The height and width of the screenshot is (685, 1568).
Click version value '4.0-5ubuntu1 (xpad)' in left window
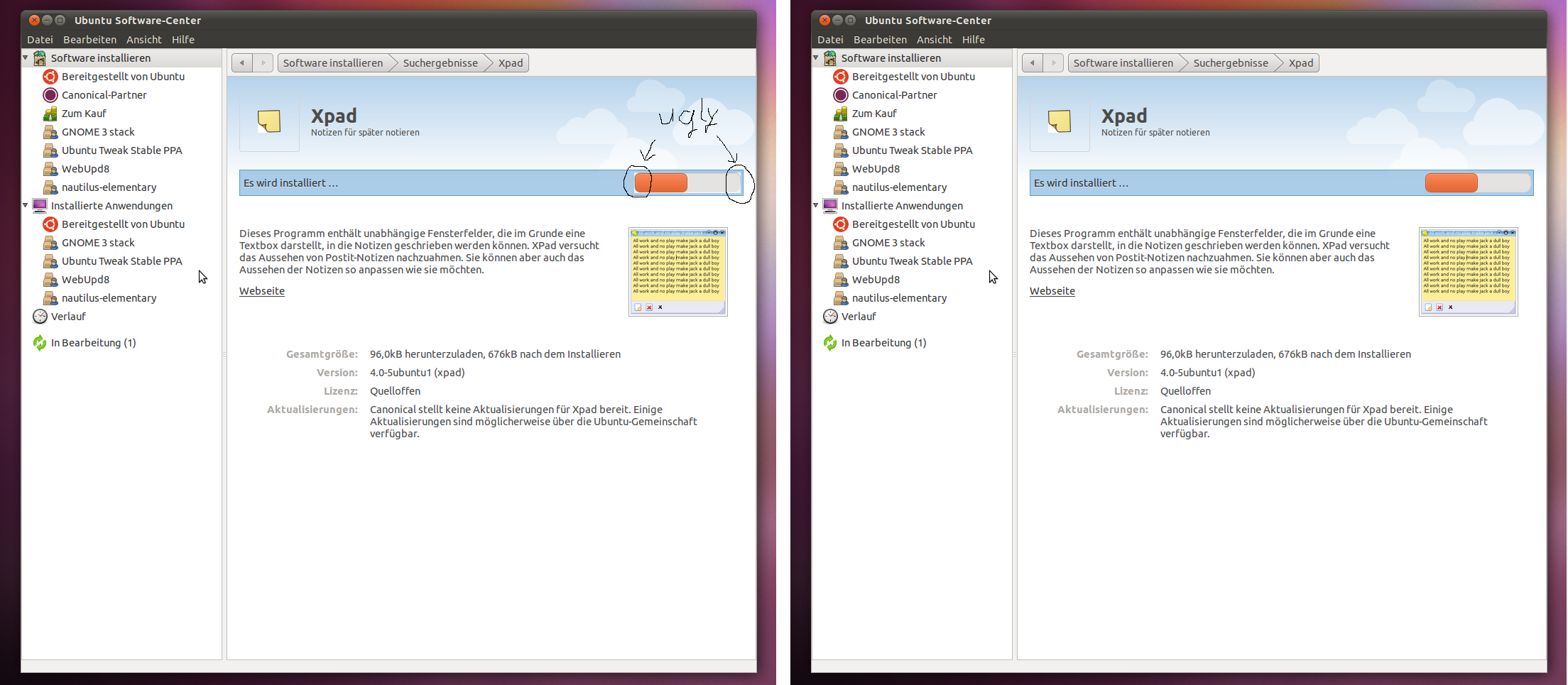pyautogui.click(x=418, y=373)
